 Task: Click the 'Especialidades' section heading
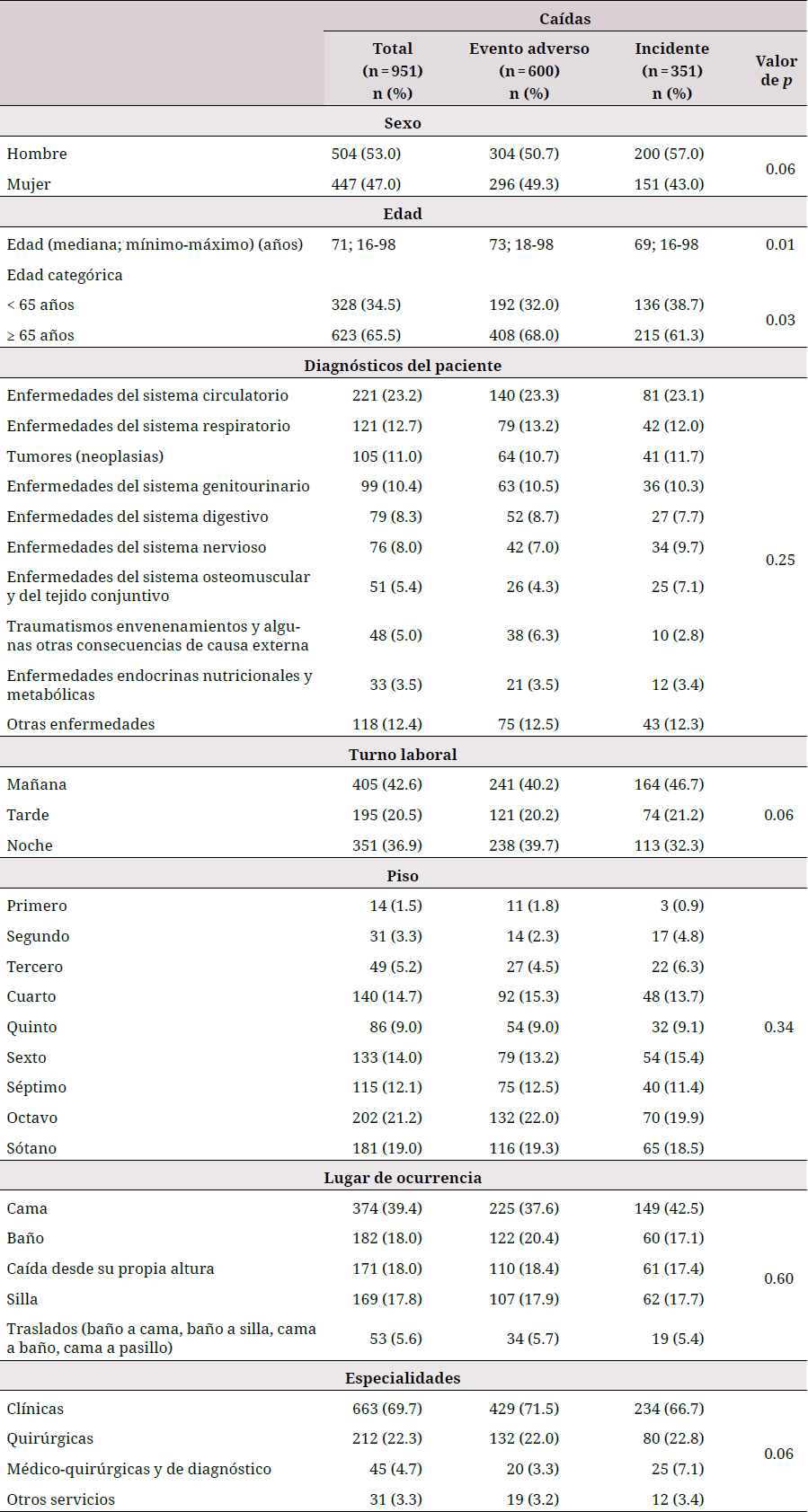pyautogui.click(x=403, y=1378)
